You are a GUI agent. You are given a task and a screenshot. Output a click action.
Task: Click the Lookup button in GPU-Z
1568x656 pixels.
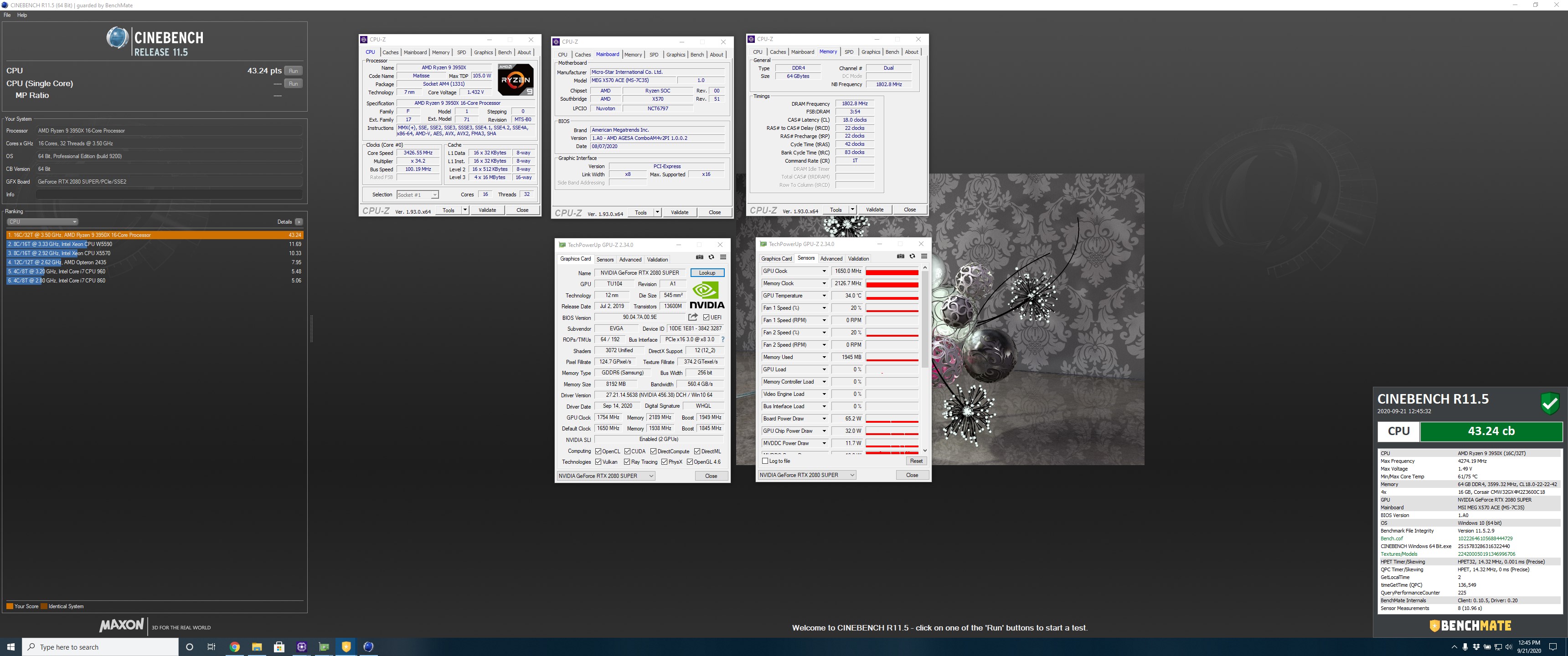click(x=707, y=272)
